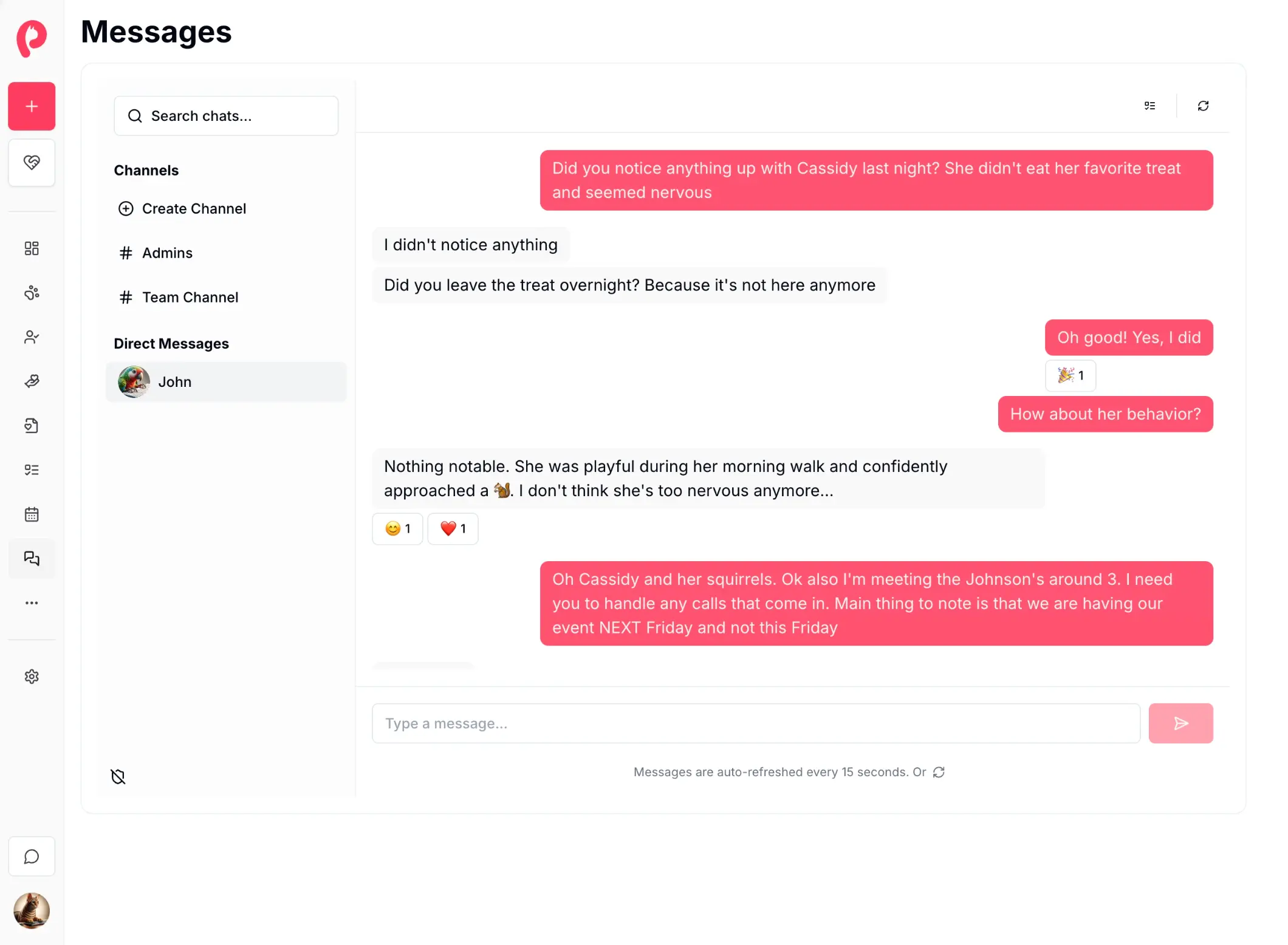Click John's profile picture thumbnail
The height and width of the screenshot is (945, 1288).
(134, 382)
